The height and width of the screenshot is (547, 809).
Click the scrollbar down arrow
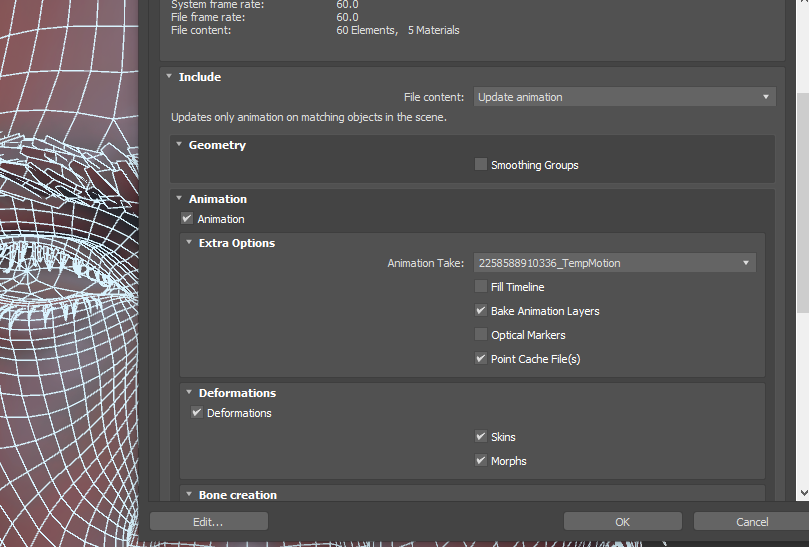(803, 493)
